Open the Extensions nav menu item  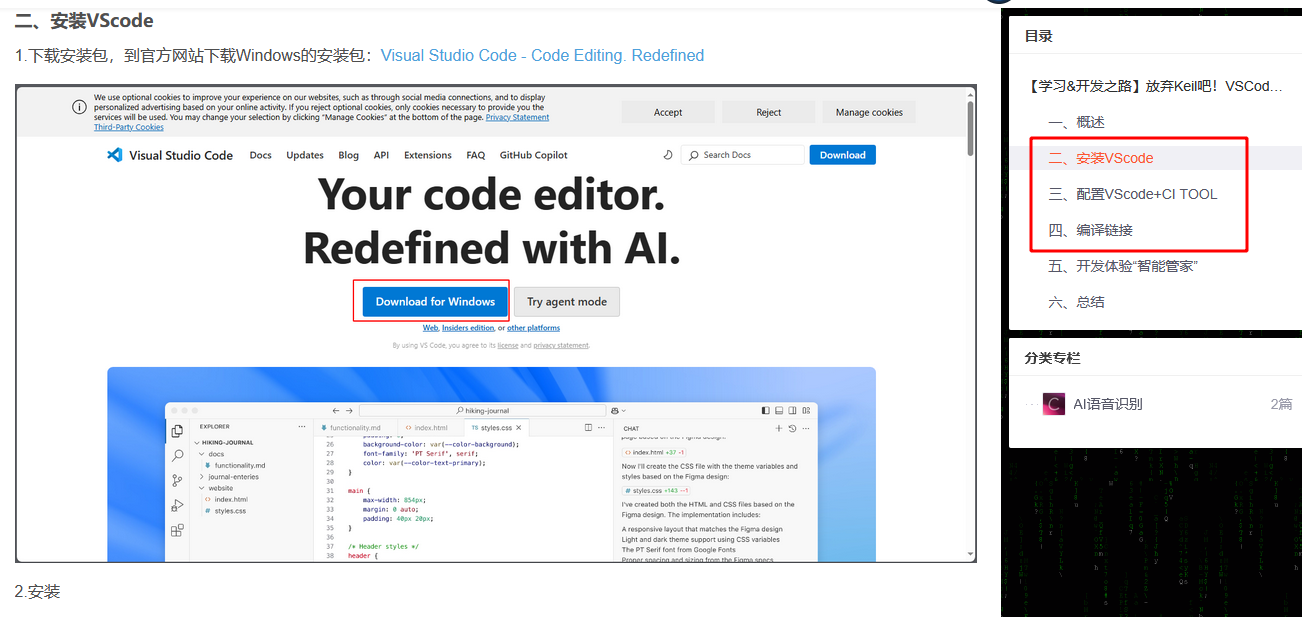pos(428,155)
